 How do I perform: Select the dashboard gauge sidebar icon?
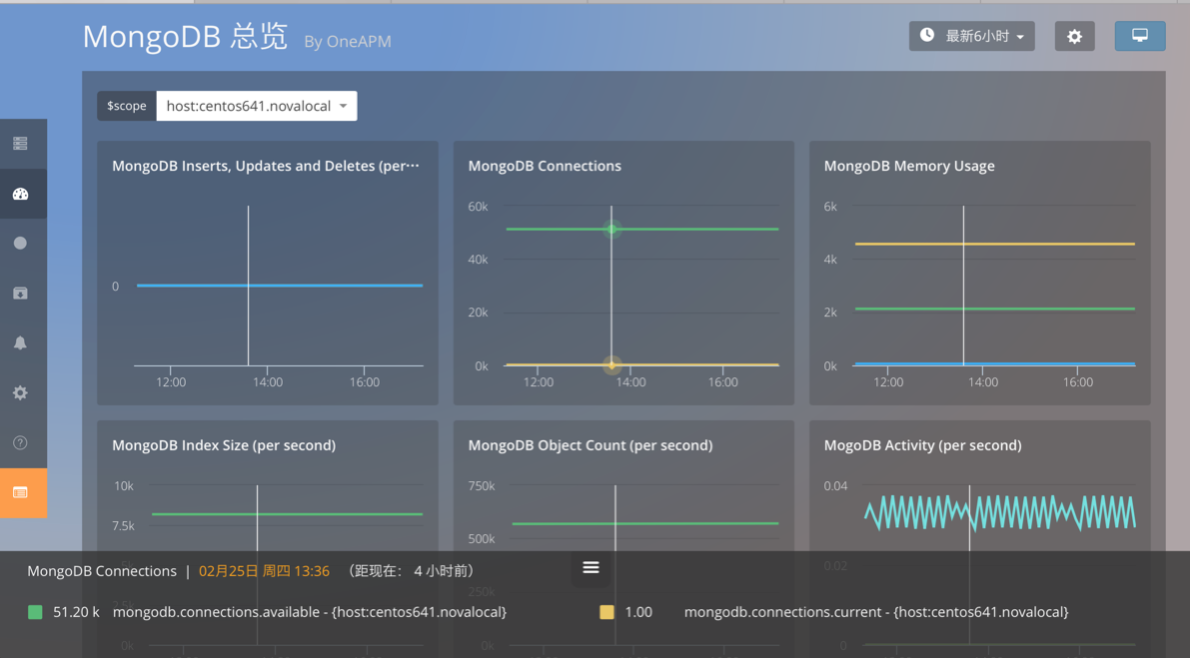(20, 194)
